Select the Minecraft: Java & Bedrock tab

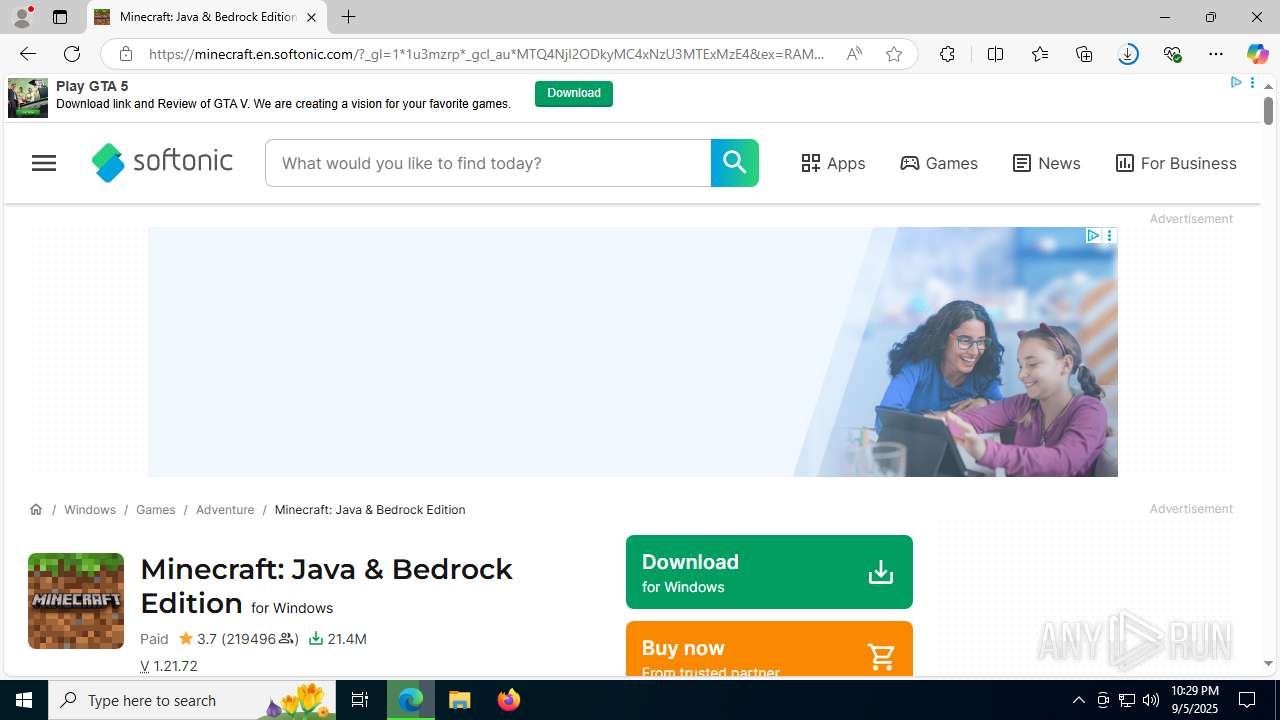pos(207,17)
